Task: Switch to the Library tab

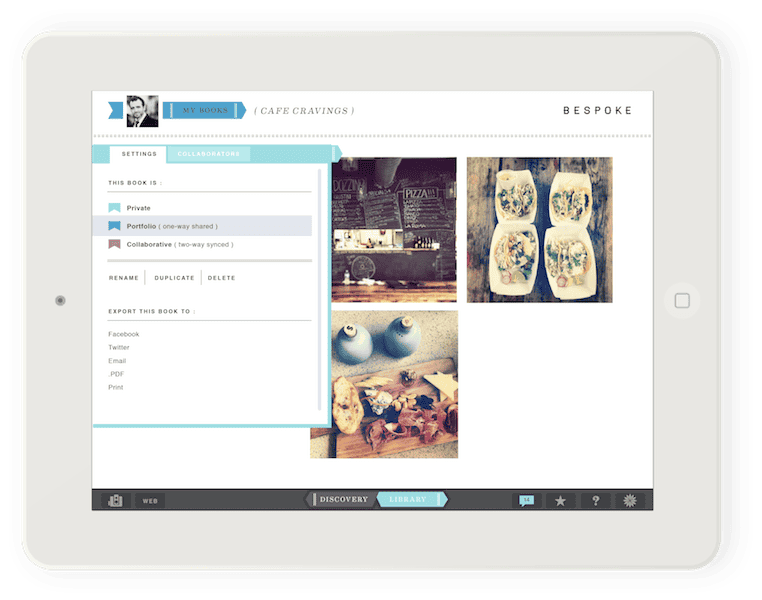Action: pos(411,499)
